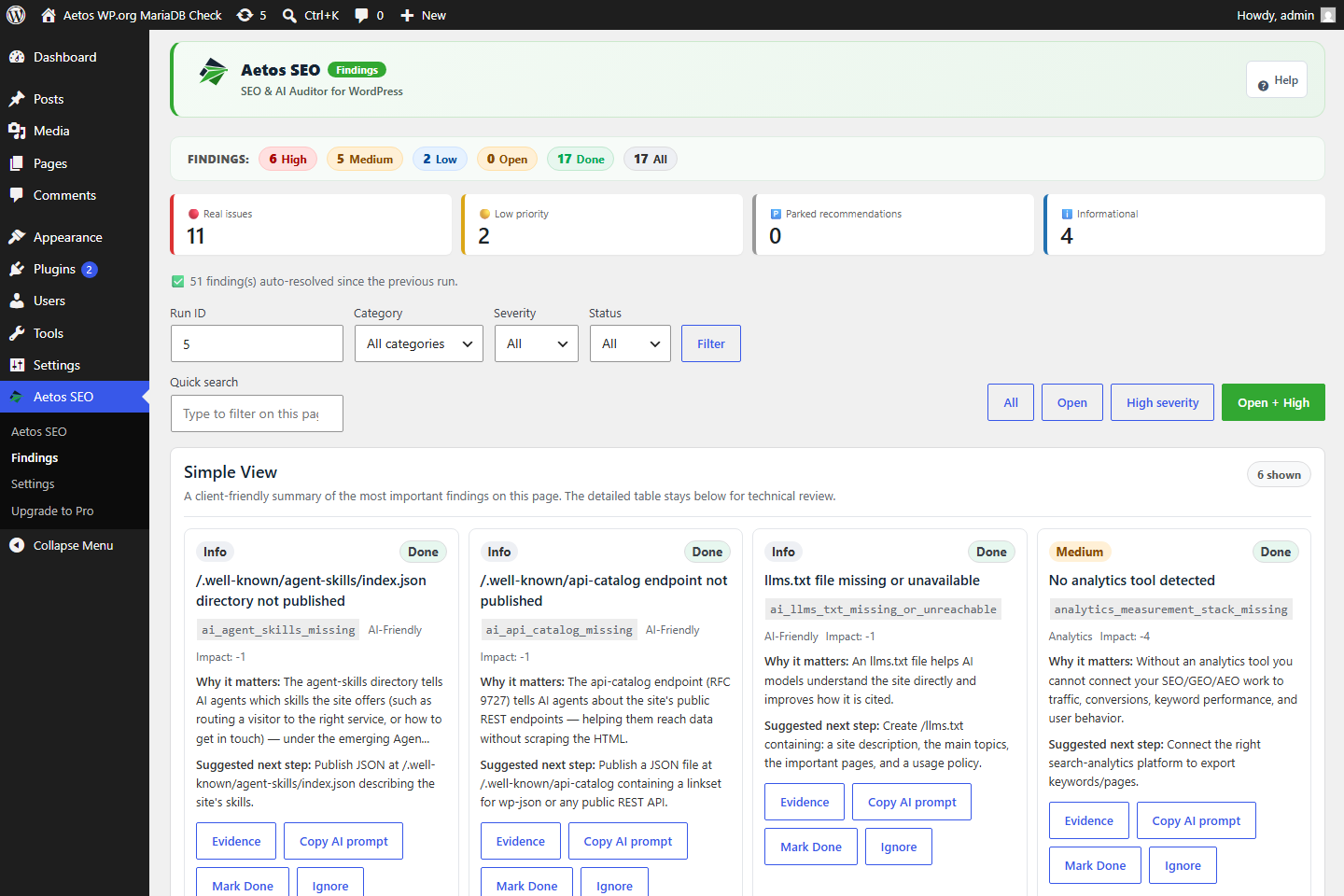Select the 17 All findings pill
The height and width of the screenshot is (896, 1344).
pos(651,159)
